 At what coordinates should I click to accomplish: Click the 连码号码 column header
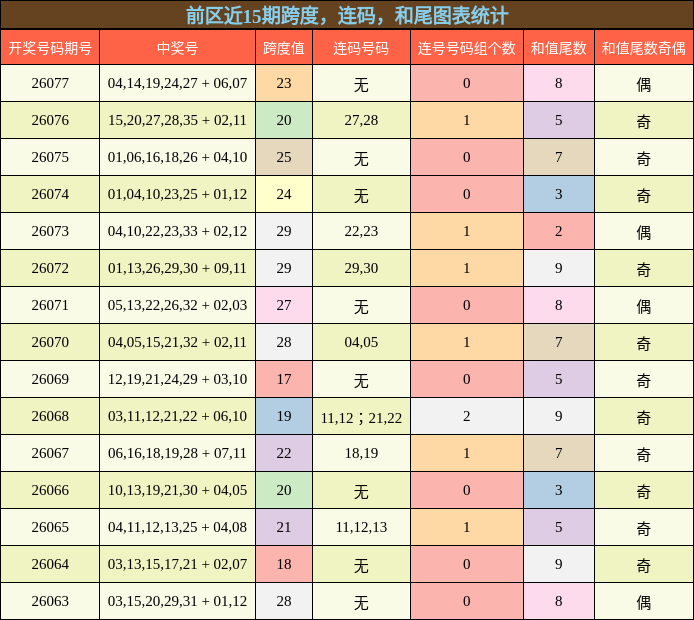(361, 48)
